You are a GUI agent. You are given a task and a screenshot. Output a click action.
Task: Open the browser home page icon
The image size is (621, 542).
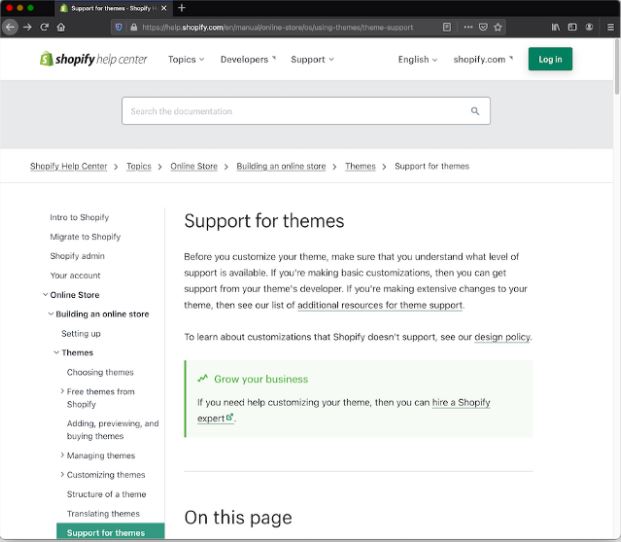61,27
